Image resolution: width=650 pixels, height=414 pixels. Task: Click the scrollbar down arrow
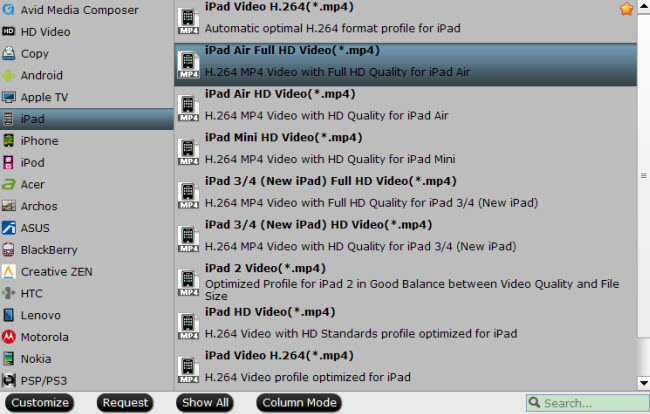click(x=644, y=383)
